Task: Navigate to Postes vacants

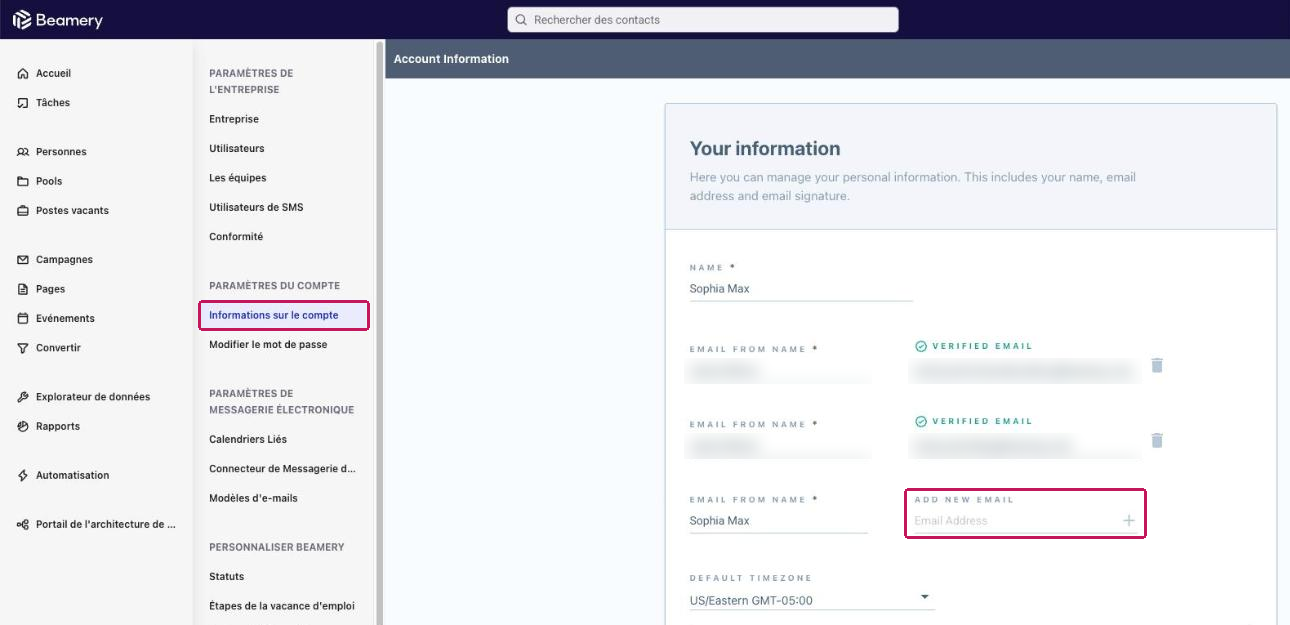Action: tap(72, 211)
